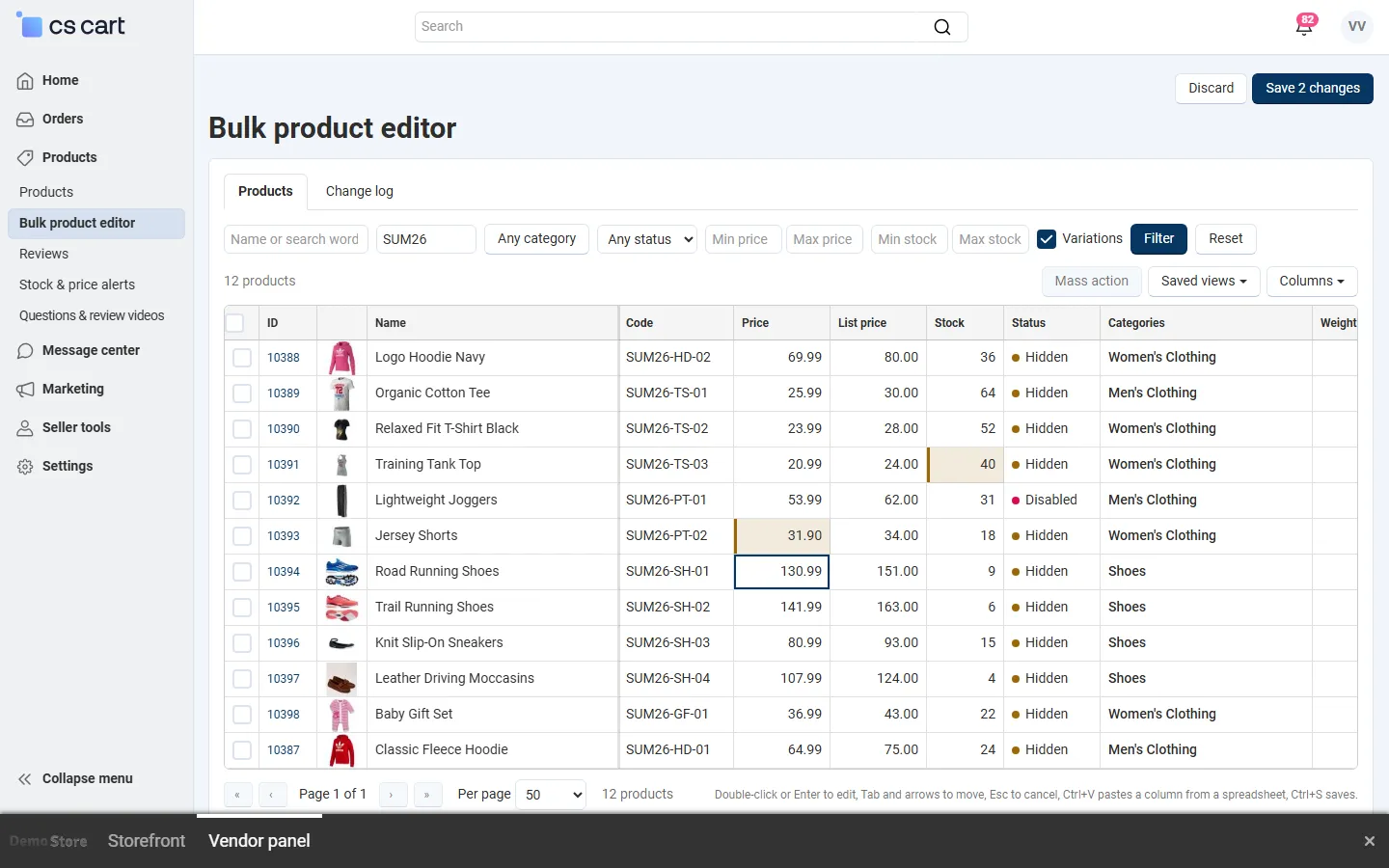
Task: Check the Training Tank Top row checkbox
Action: click(x=242, y=465)
